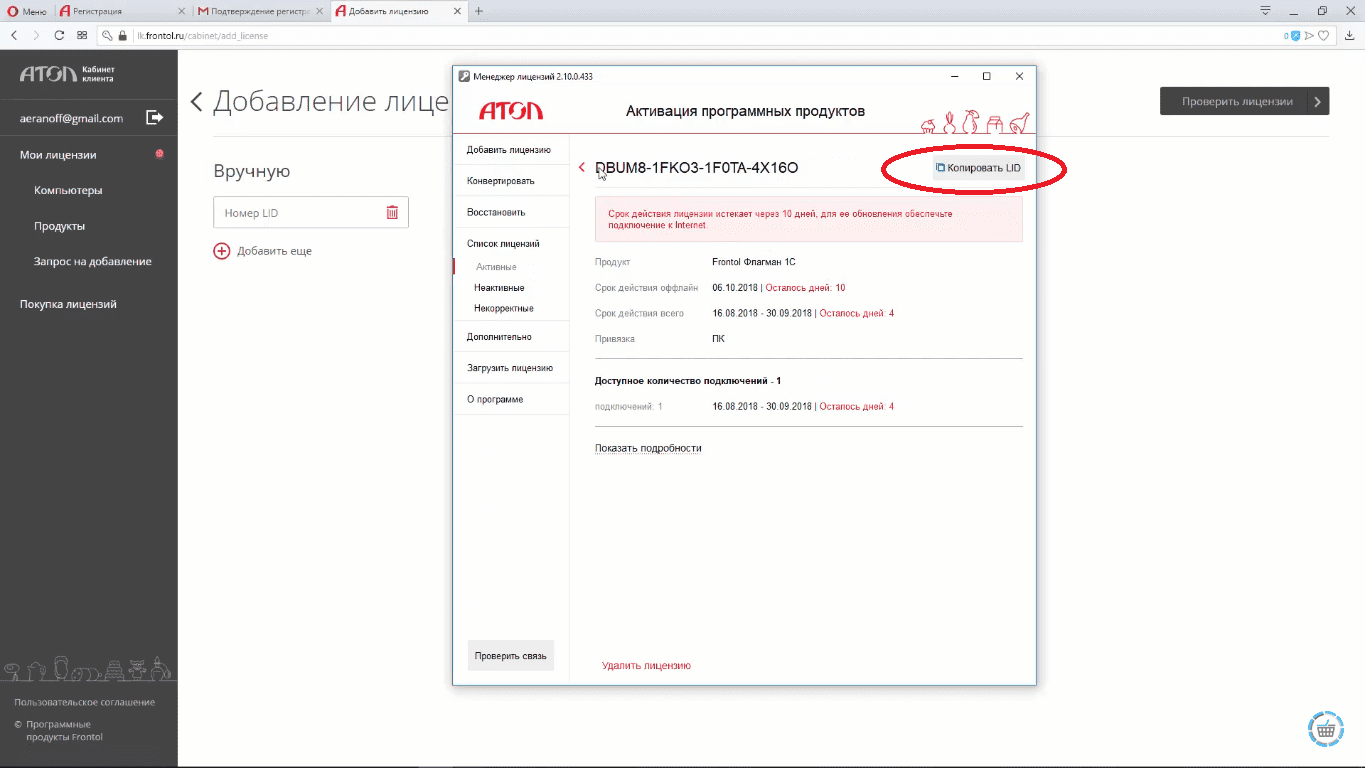
Task: Click Удалить лицензию link
Action: 646,665
